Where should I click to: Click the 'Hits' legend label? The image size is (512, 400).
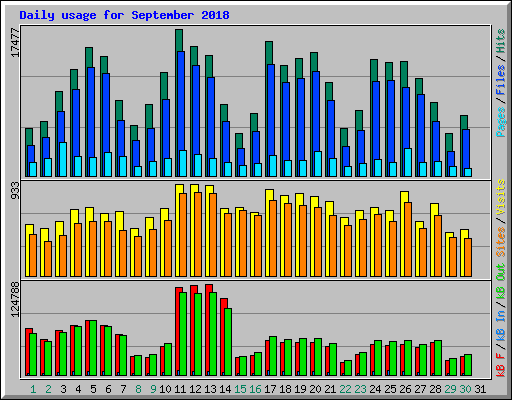click(501, 41)
